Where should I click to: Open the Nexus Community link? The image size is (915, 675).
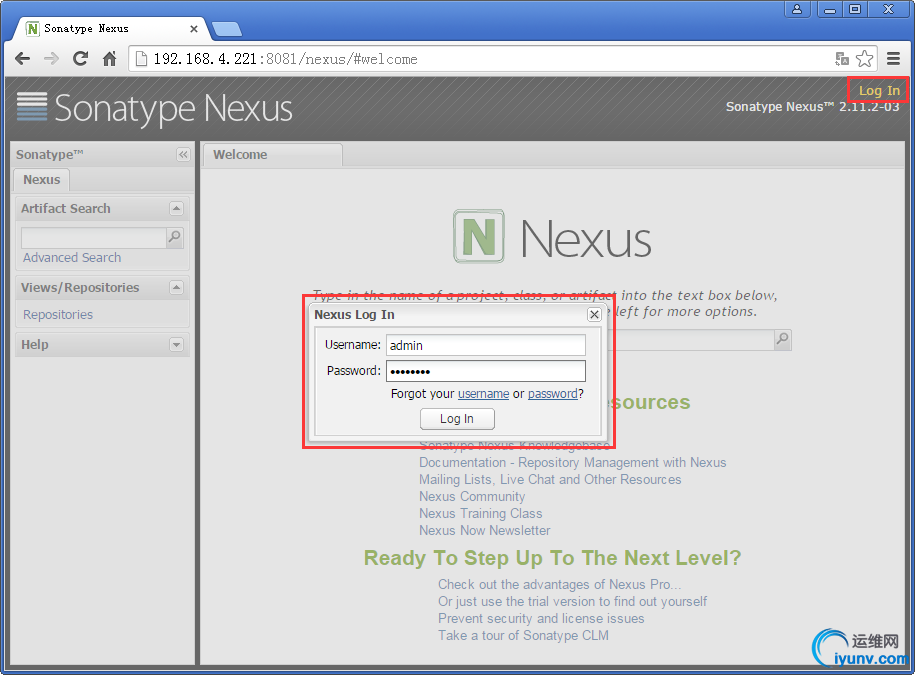472,496
